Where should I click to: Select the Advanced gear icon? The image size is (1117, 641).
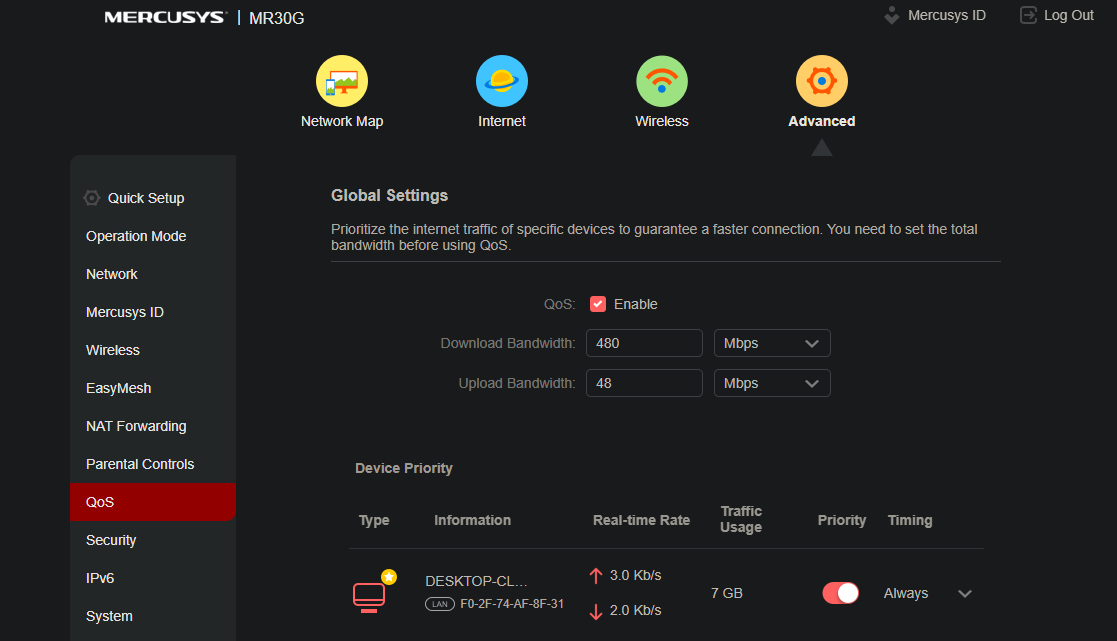click(822, 81)
